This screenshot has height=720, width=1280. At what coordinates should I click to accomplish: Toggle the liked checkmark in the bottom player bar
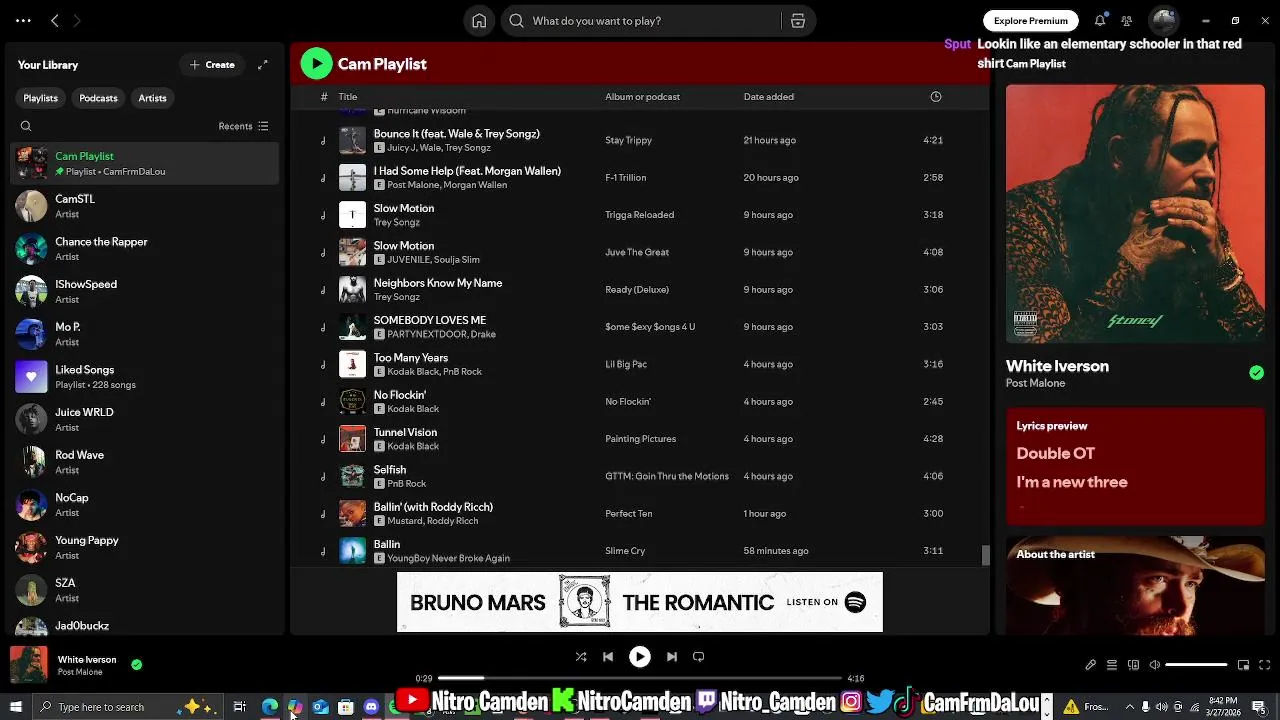pyautogui.click(x=137, y=664)
